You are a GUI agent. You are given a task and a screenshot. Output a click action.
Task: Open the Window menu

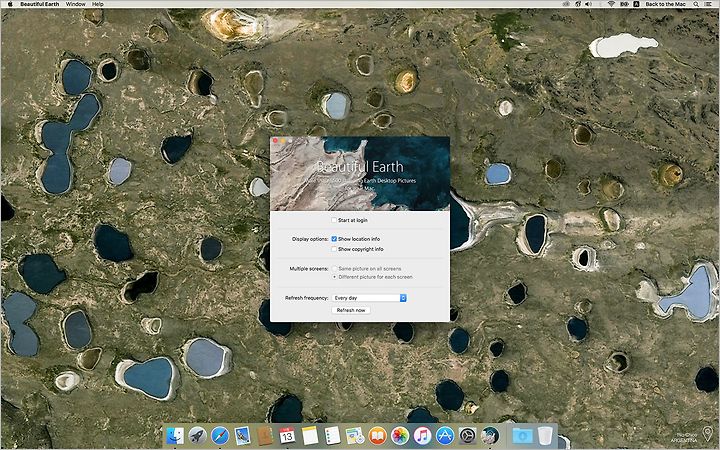75,4
